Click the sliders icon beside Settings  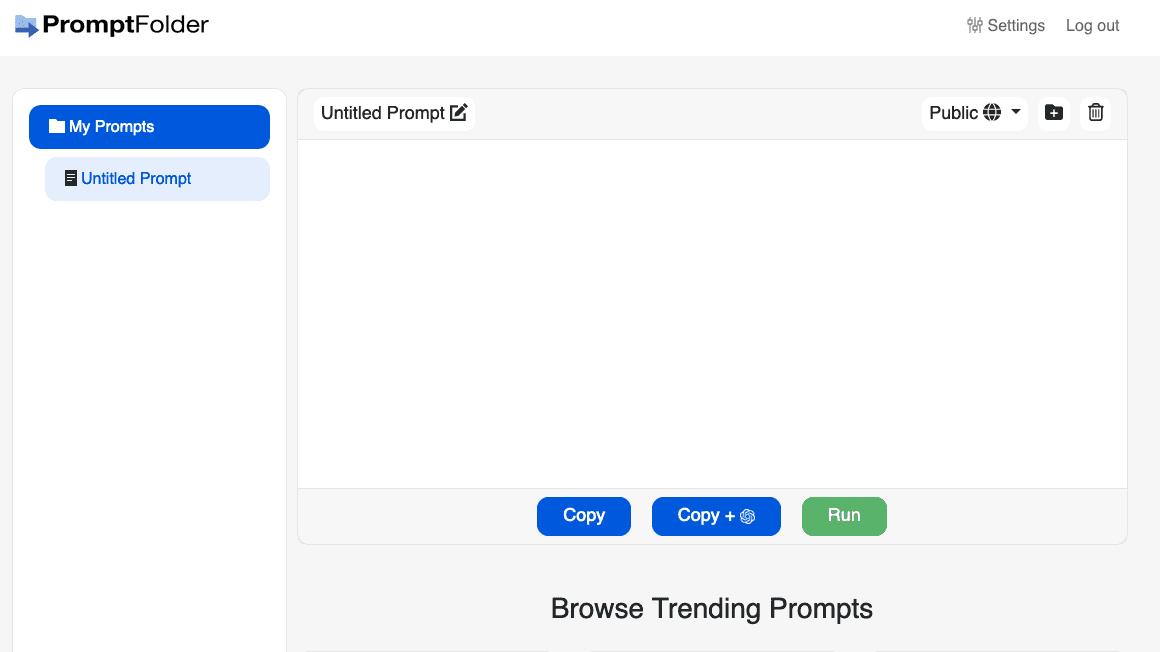click(974, 25)
